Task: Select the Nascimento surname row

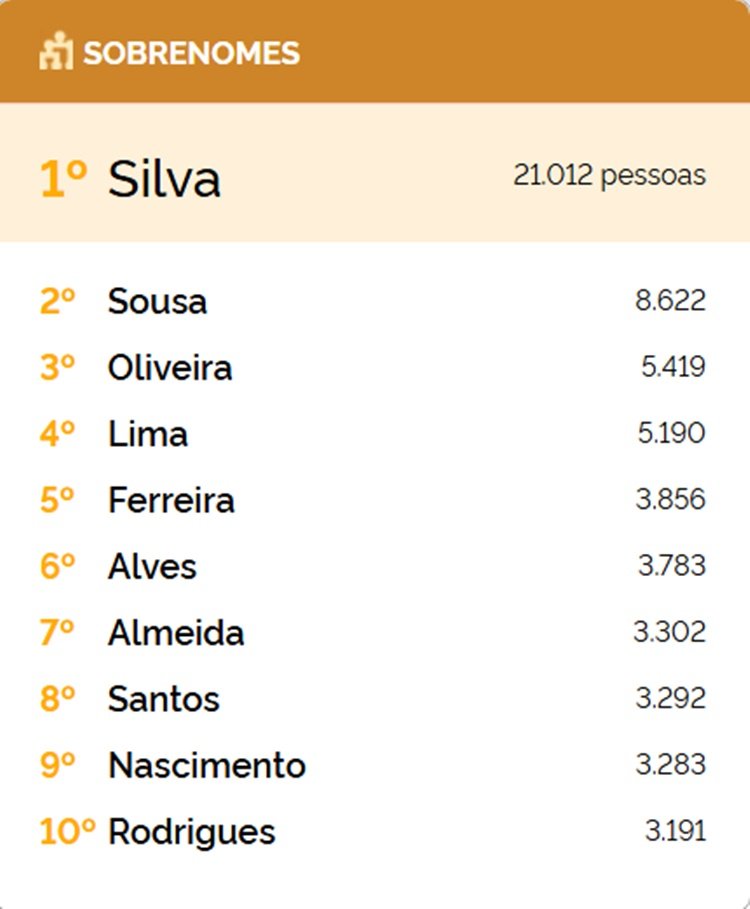Action: [207, 765]
